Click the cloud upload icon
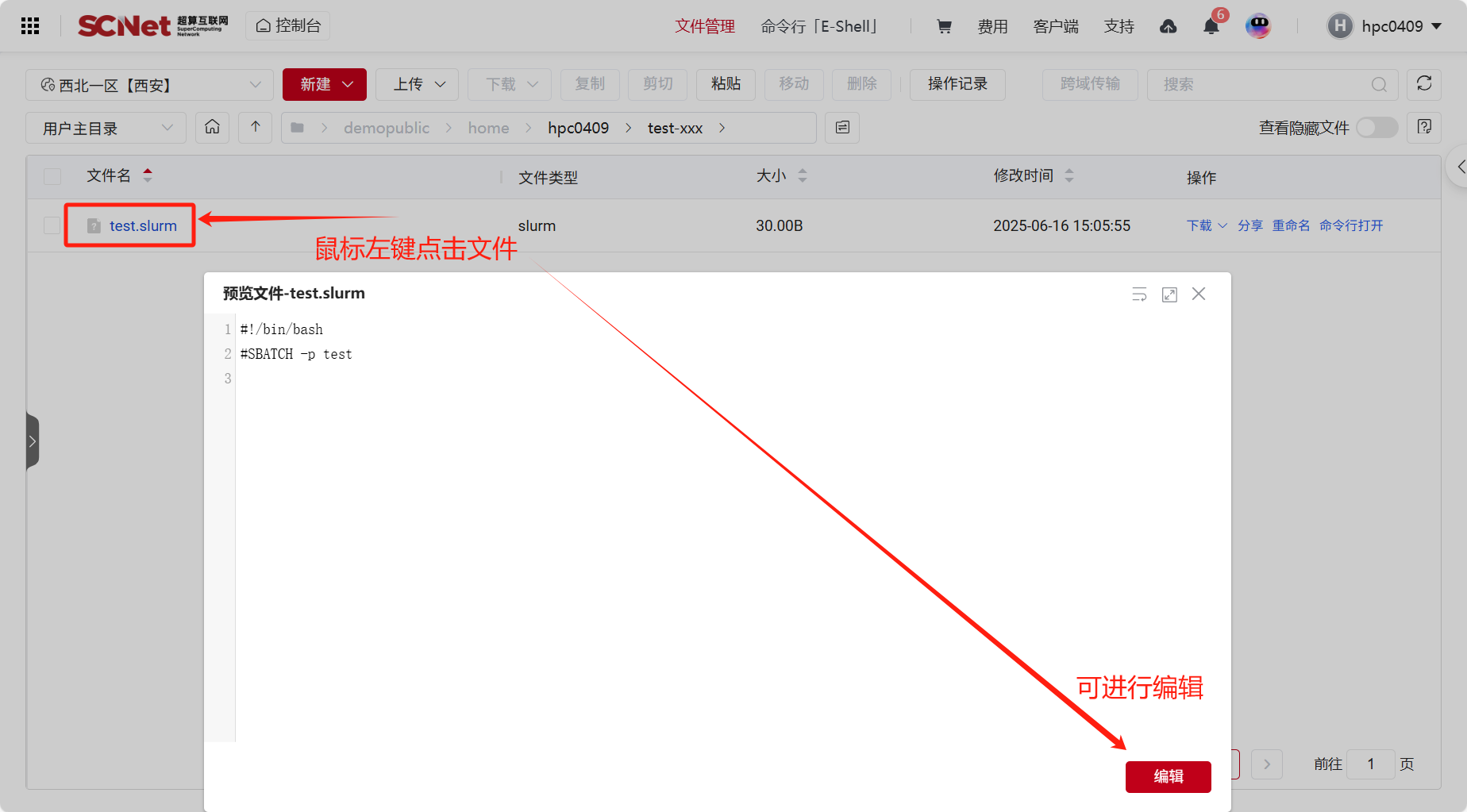The height and width of the screenshot is (812, 1467). [1168, 26]
